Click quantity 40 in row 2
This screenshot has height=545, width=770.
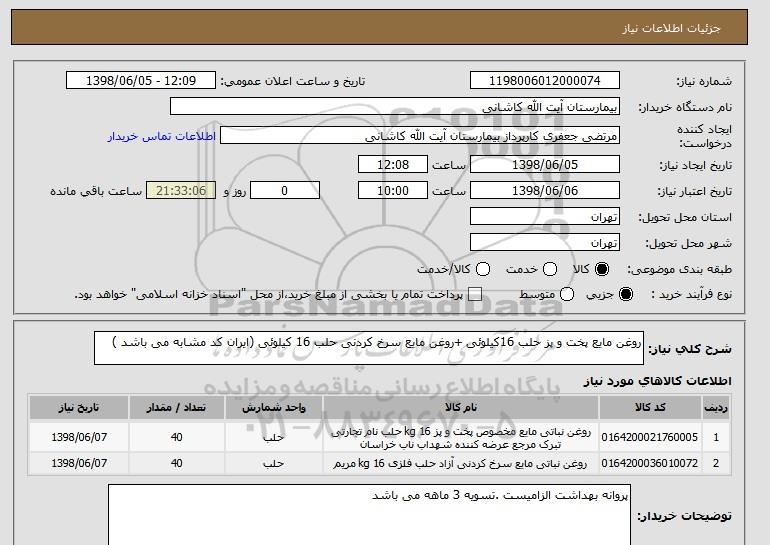pyautogui.click(x=177, y=463)
